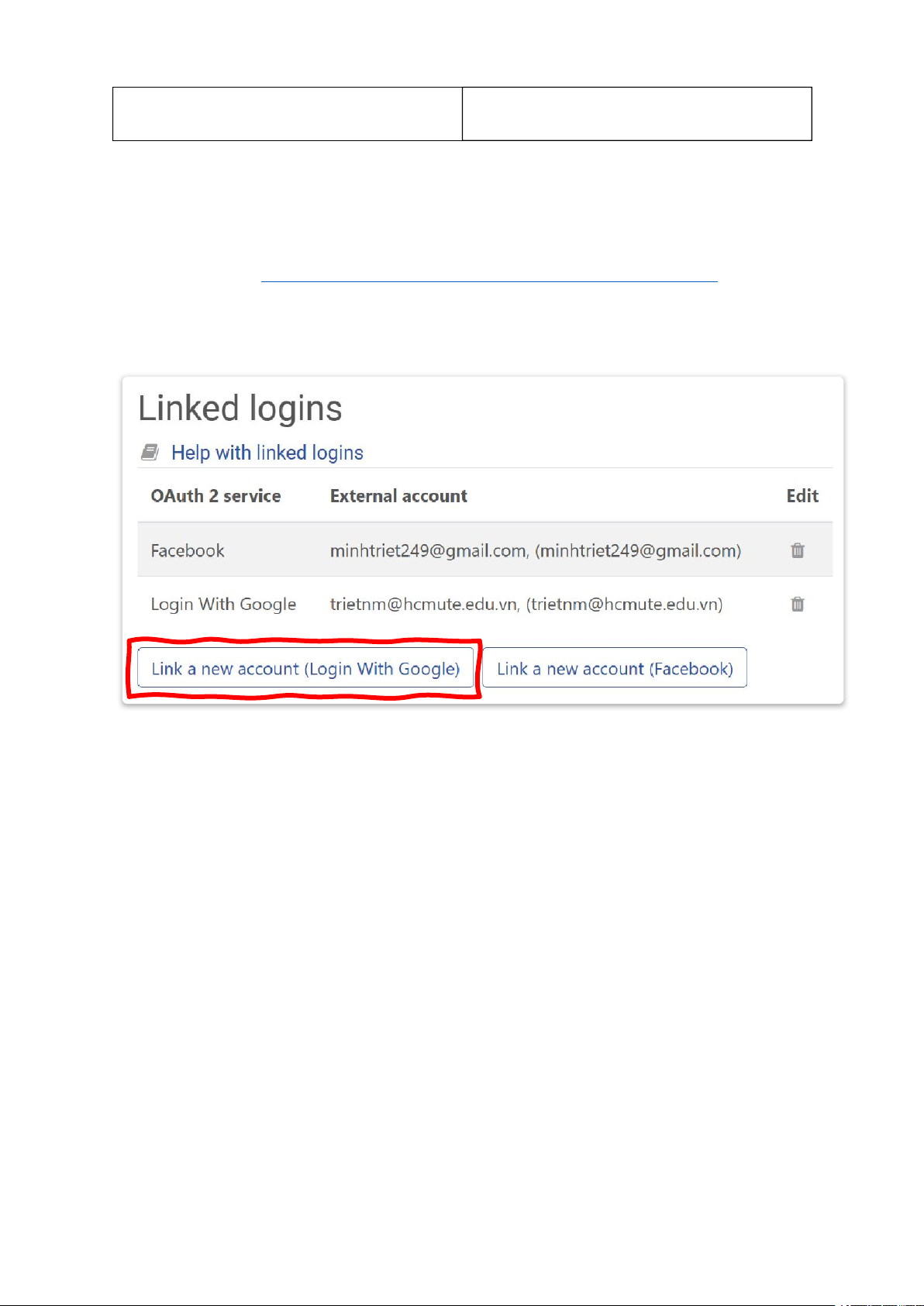The image size is (924, 1306).
Task: Click the OAuth 2 service column header
Action: [x=215, y=496]
